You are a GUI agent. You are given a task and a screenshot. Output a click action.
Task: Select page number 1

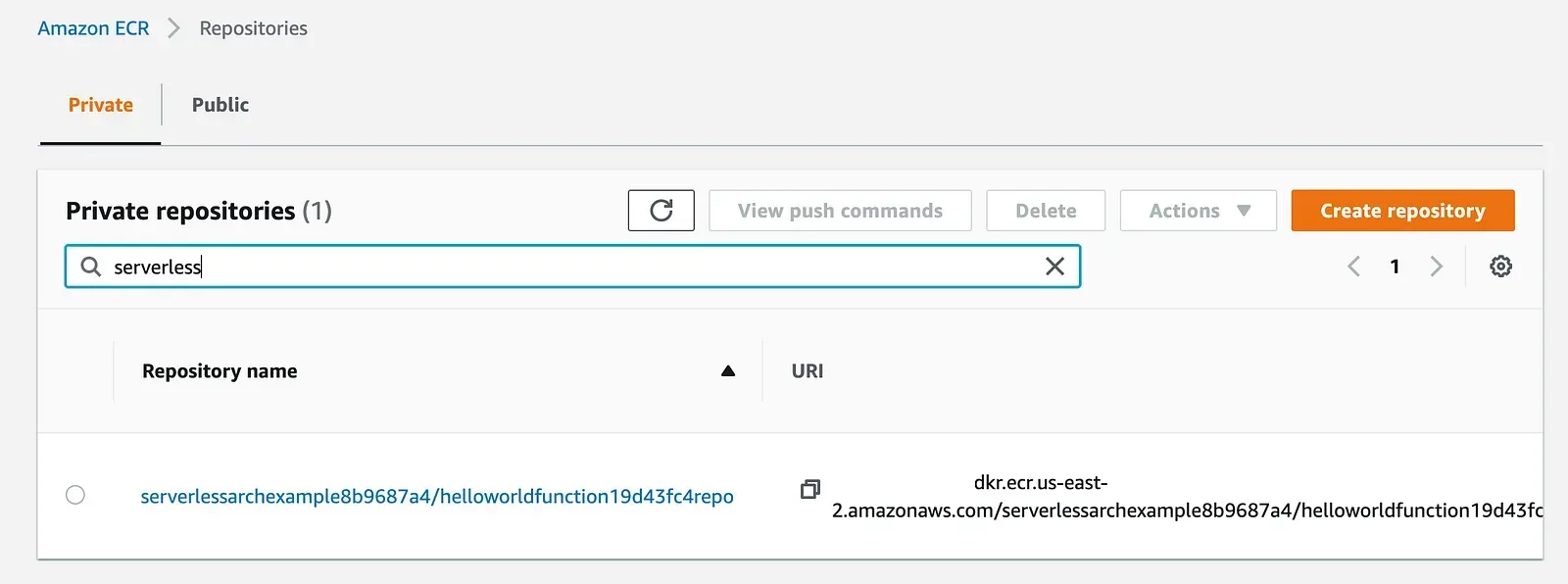1395,267
